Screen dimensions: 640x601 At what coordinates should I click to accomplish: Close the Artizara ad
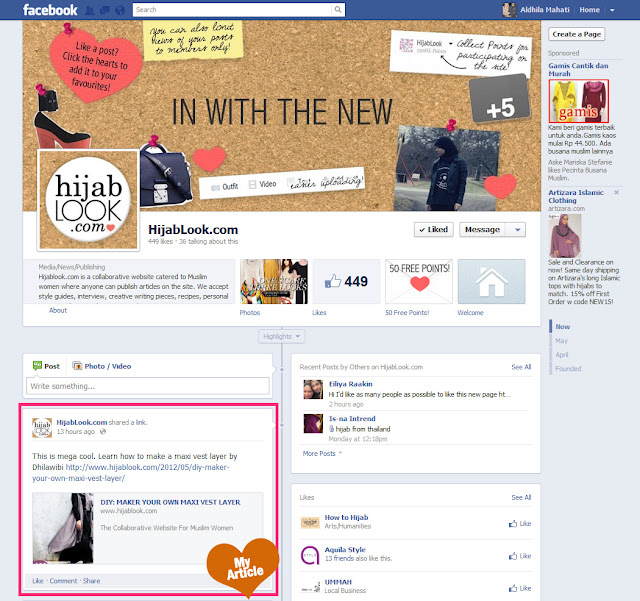click(x=616, y=192)
